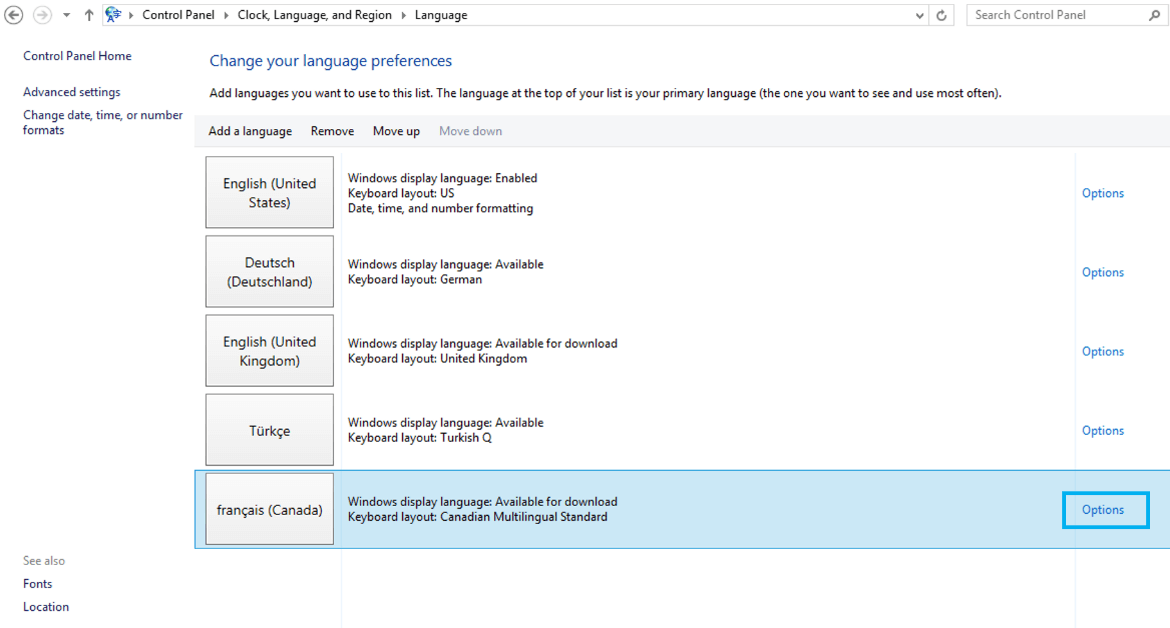
Task: Open Change date, time, or number formats
Action: click(x=103, y=122)
